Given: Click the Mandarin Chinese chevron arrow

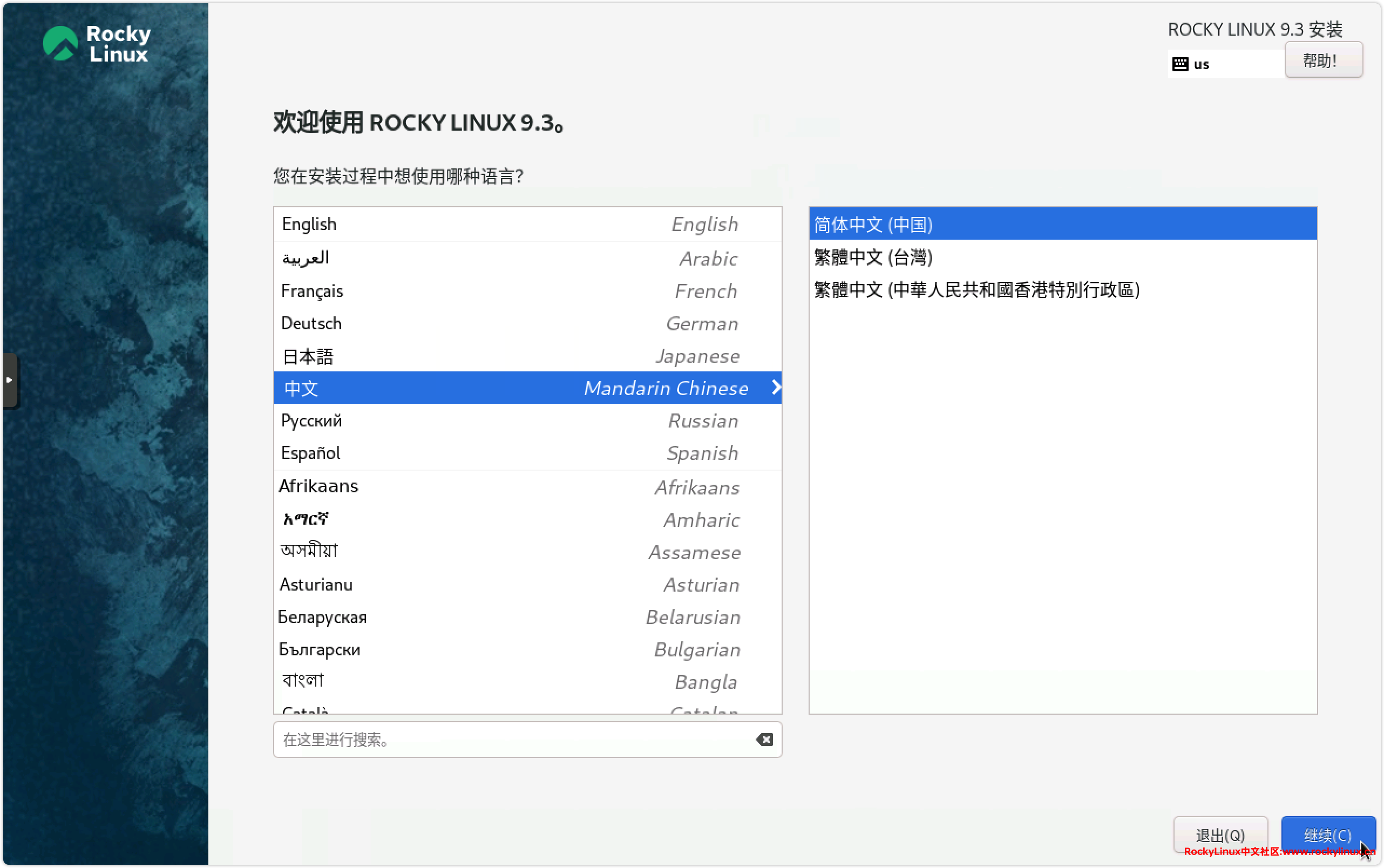Looking at the screenshot, I should [x=776, y=388].
